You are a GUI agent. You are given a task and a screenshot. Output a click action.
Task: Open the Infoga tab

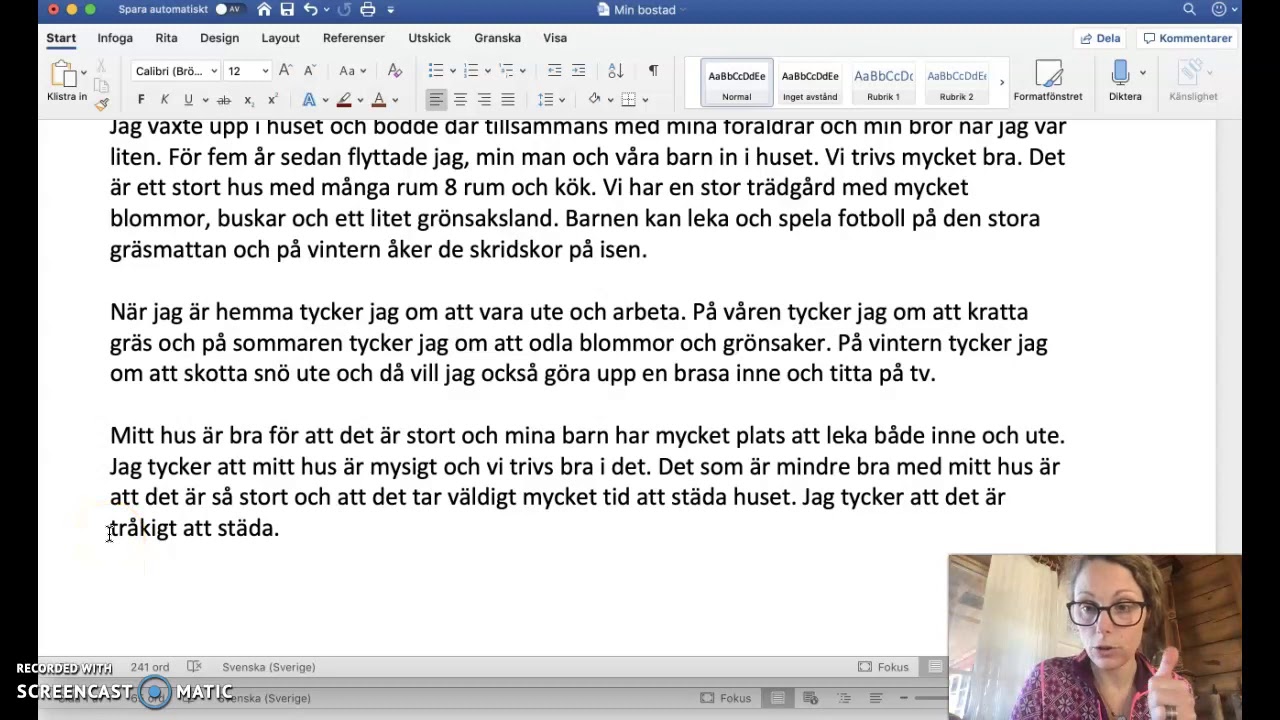tap(115, 38)
